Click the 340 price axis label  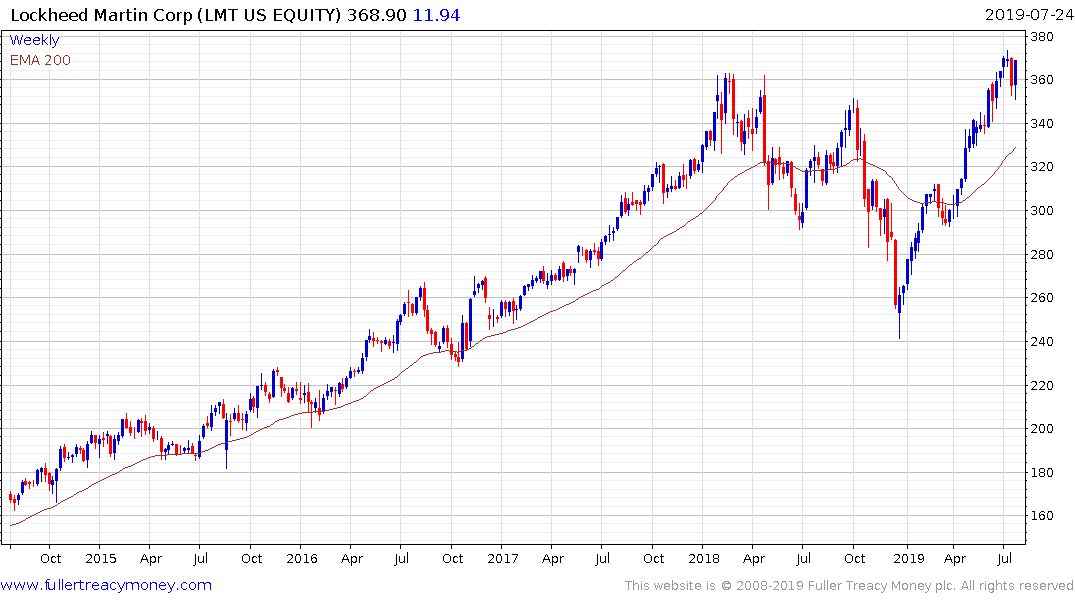click(x=1042, y=123)
